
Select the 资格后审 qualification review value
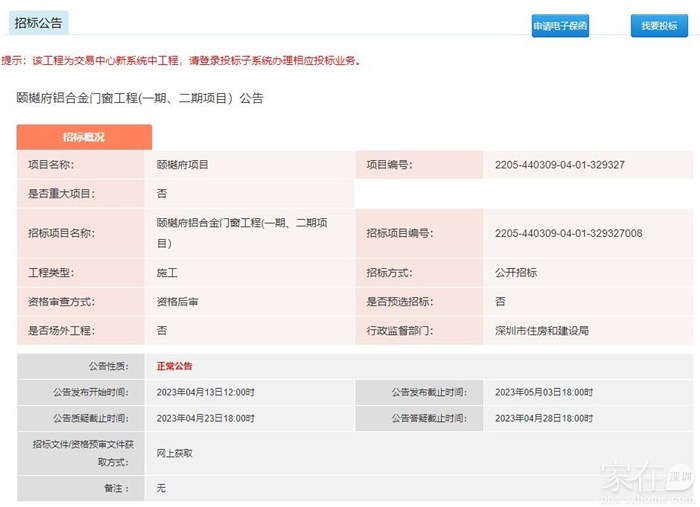pos(177,301)
